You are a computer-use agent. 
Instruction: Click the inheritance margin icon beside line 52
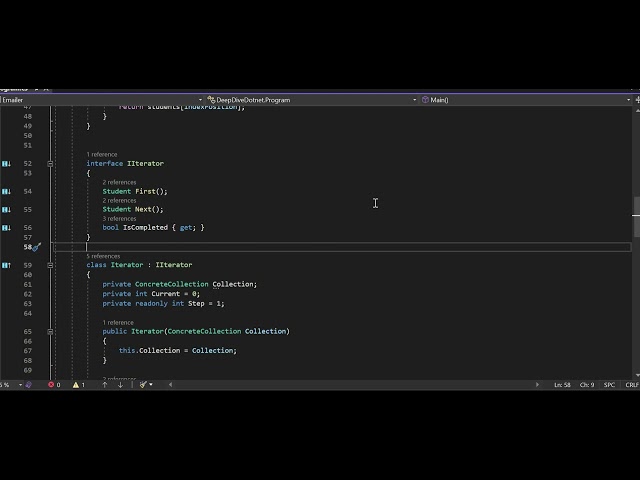(x=6, y=164)
